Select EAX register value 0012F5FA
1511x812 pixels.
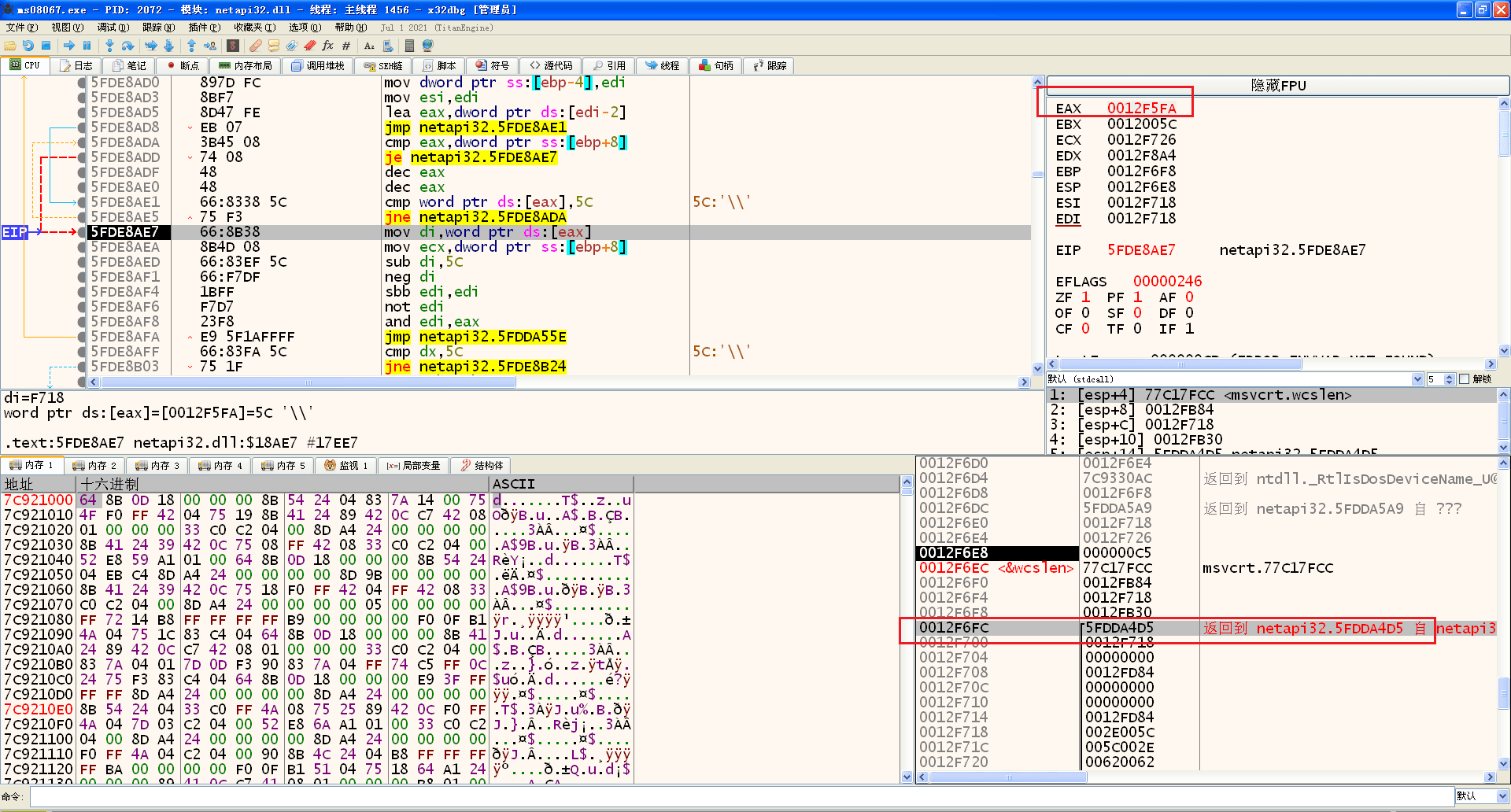click(x=1141, y=109)
